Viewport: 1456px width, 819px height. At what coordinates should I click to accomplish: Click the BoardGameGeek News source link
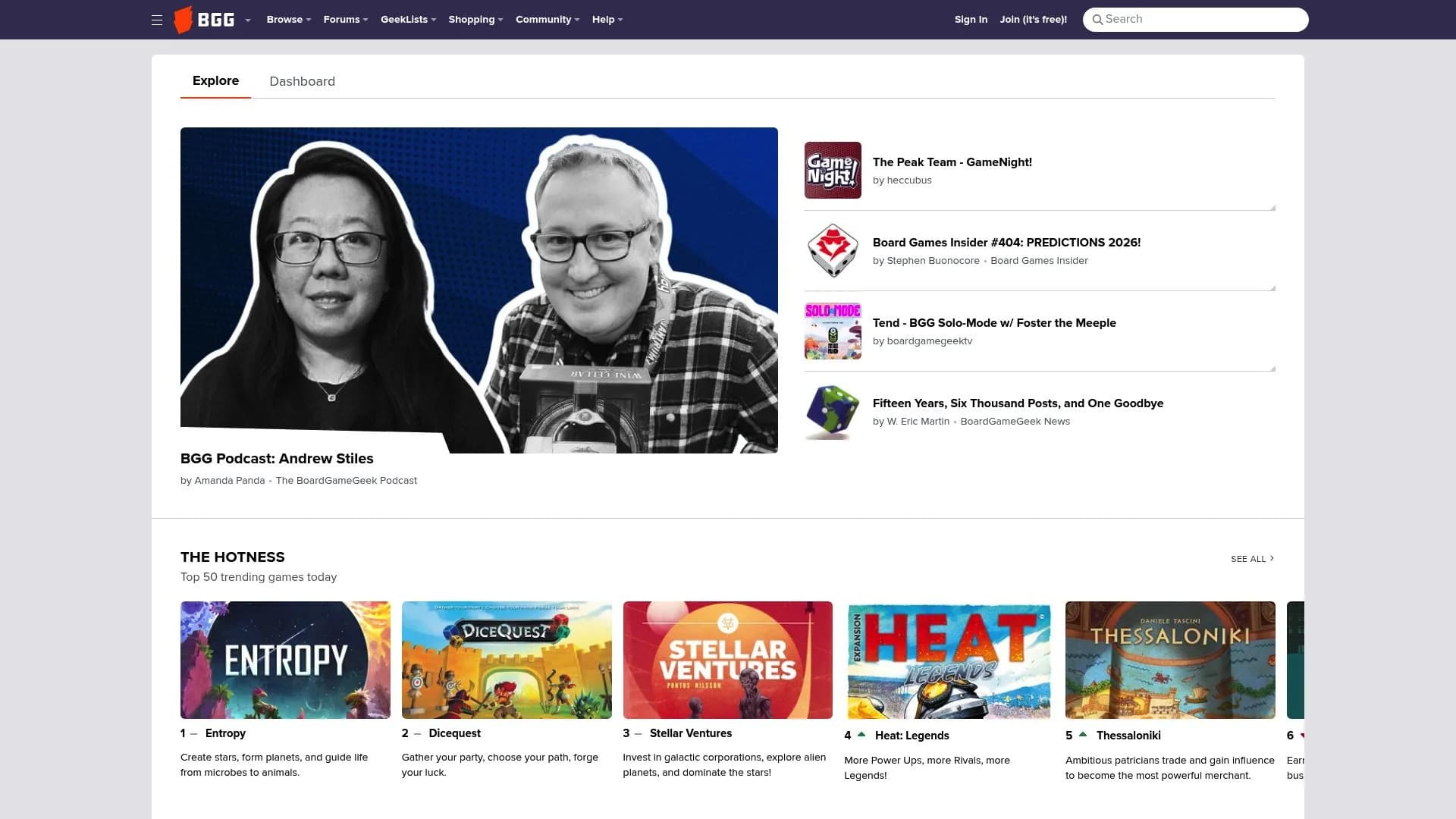pyautogui.click(x=1015, y=422)
